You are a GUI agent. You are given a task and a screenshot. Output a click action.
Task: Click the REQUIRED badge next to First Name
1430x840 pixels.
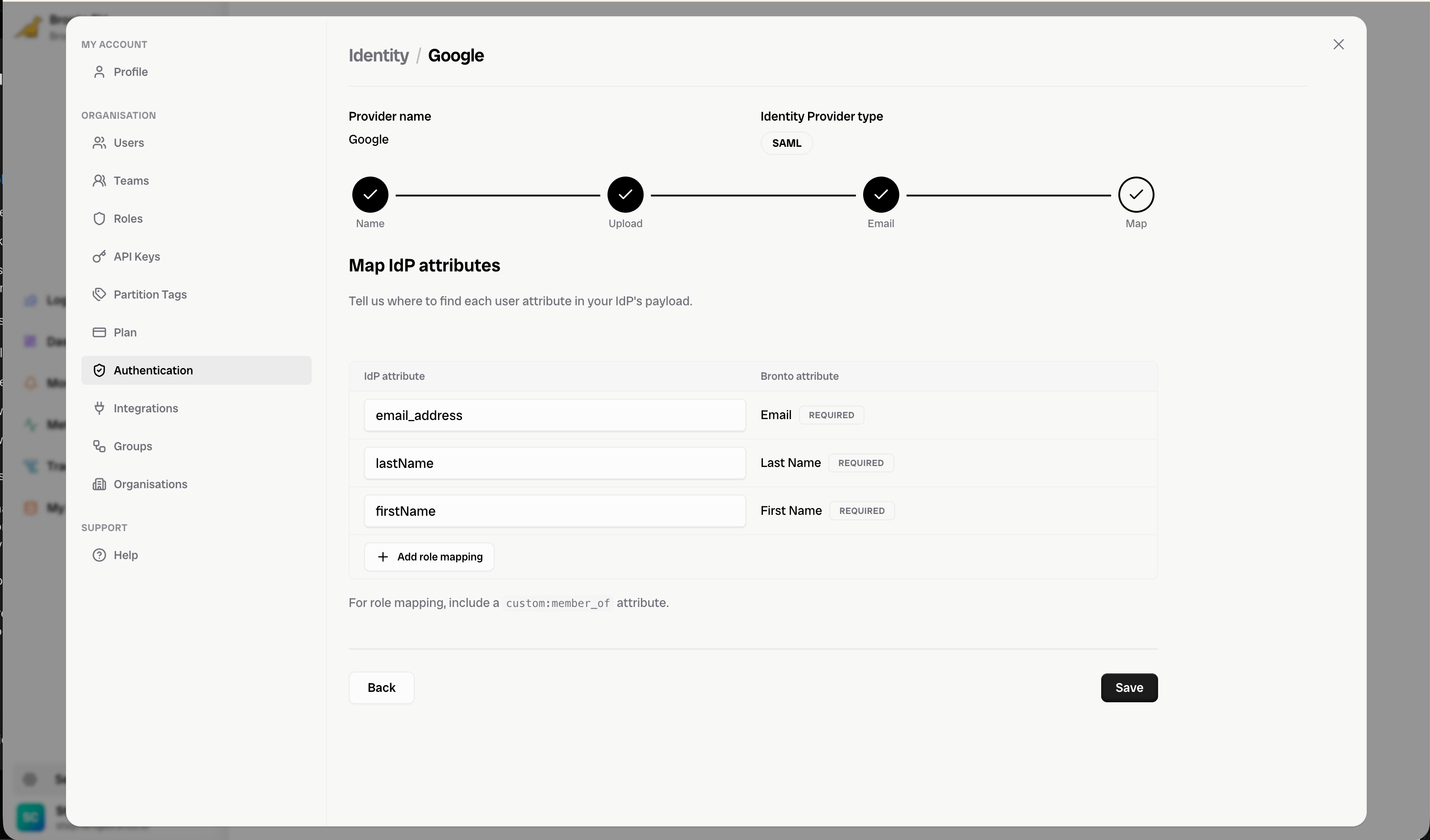tap(862, 511)
